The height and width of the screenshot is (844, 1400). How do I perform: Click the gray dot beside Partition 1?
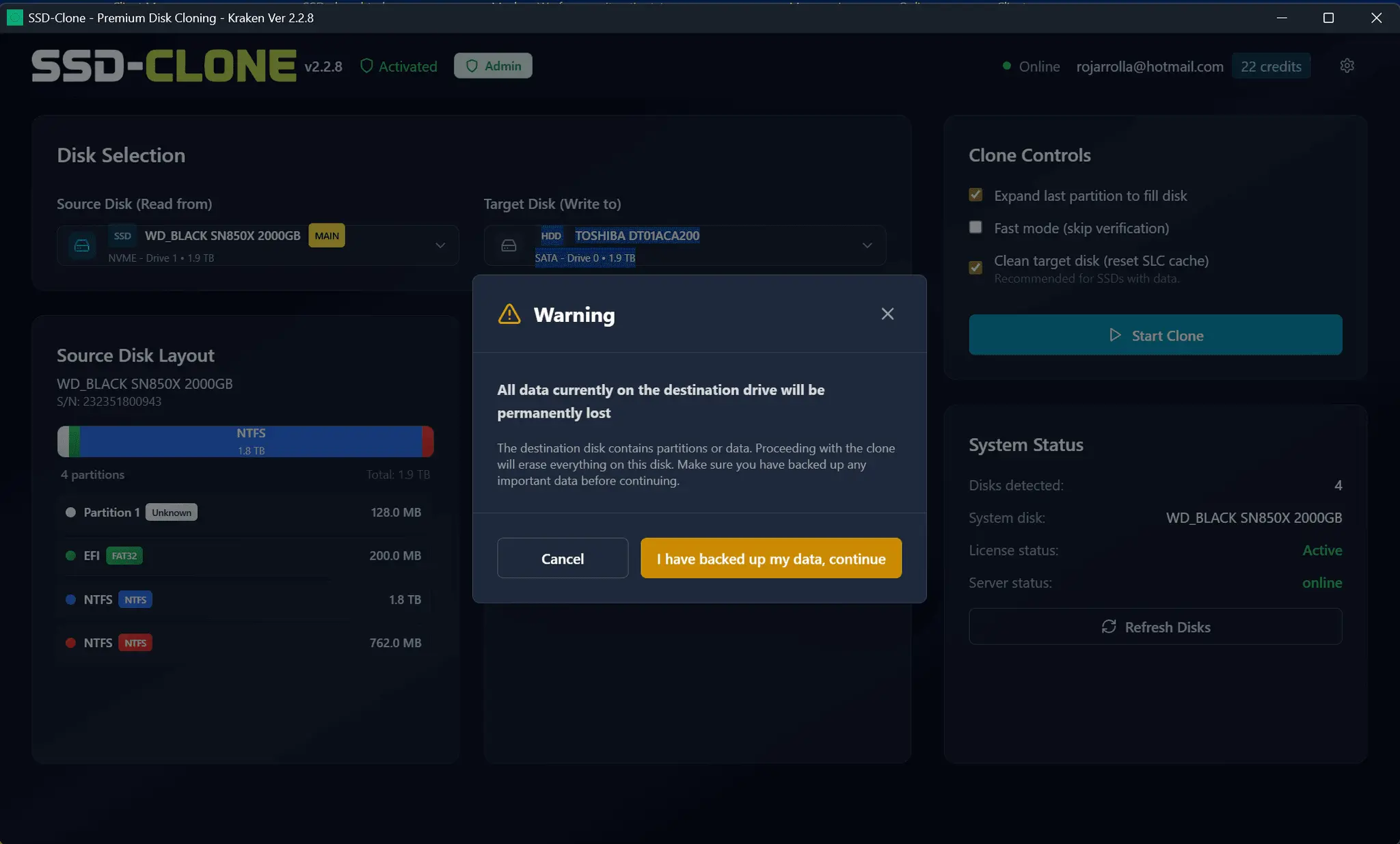point(70,513)
